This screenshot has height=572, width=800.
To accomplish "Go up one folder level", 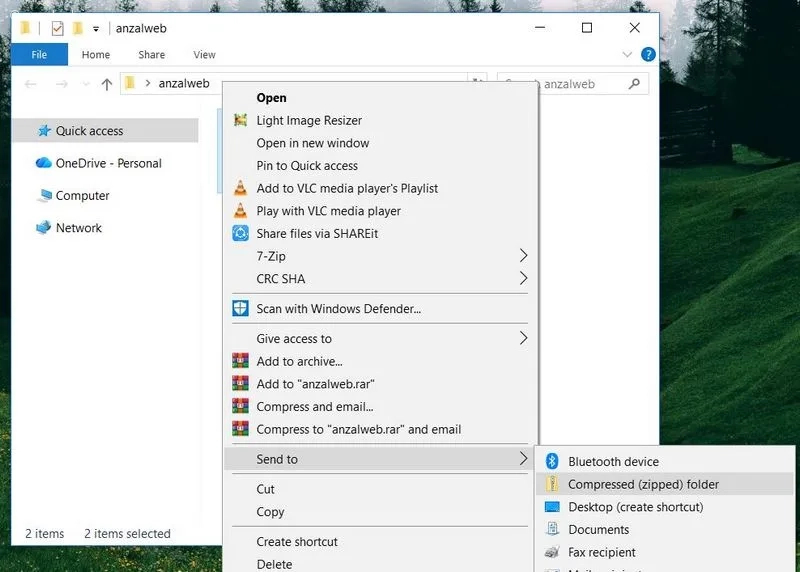I will click(x=107, y=84).
